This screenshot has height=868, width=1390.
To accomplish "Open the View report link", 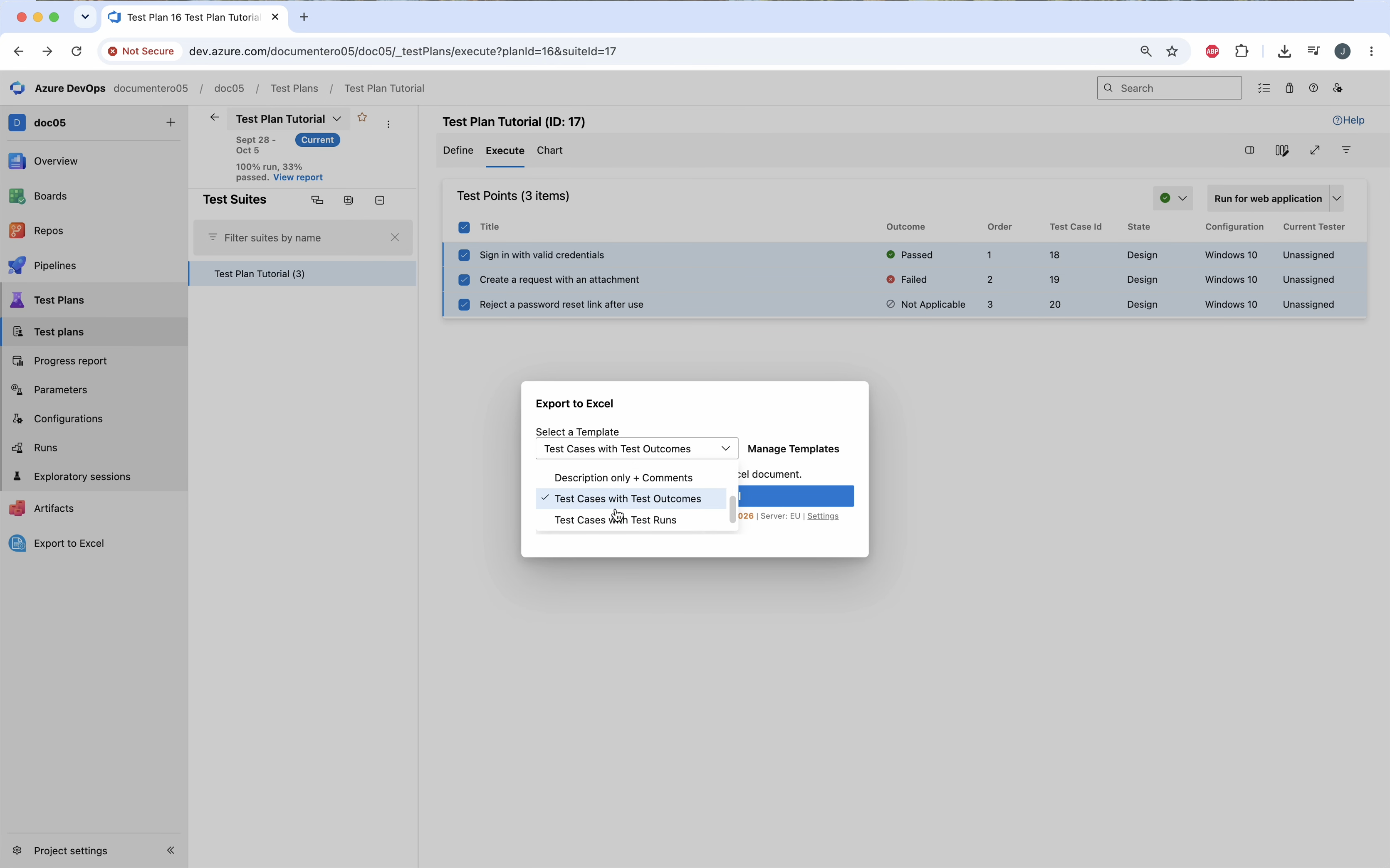I will click(298, 178).
